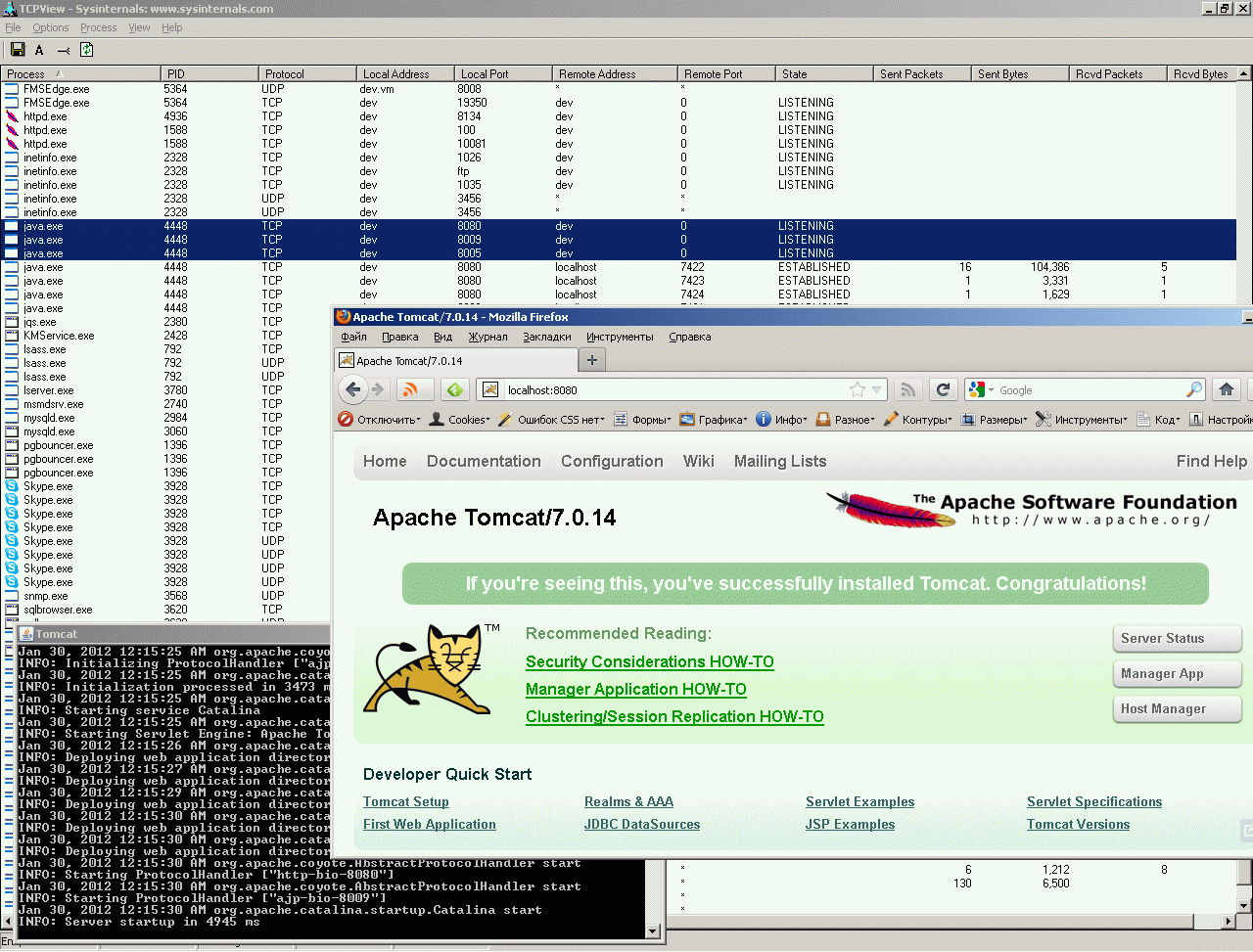The image size is (1253, 952).
Task: Open the address bar history dropdown arrow
Action: (877, 389)
